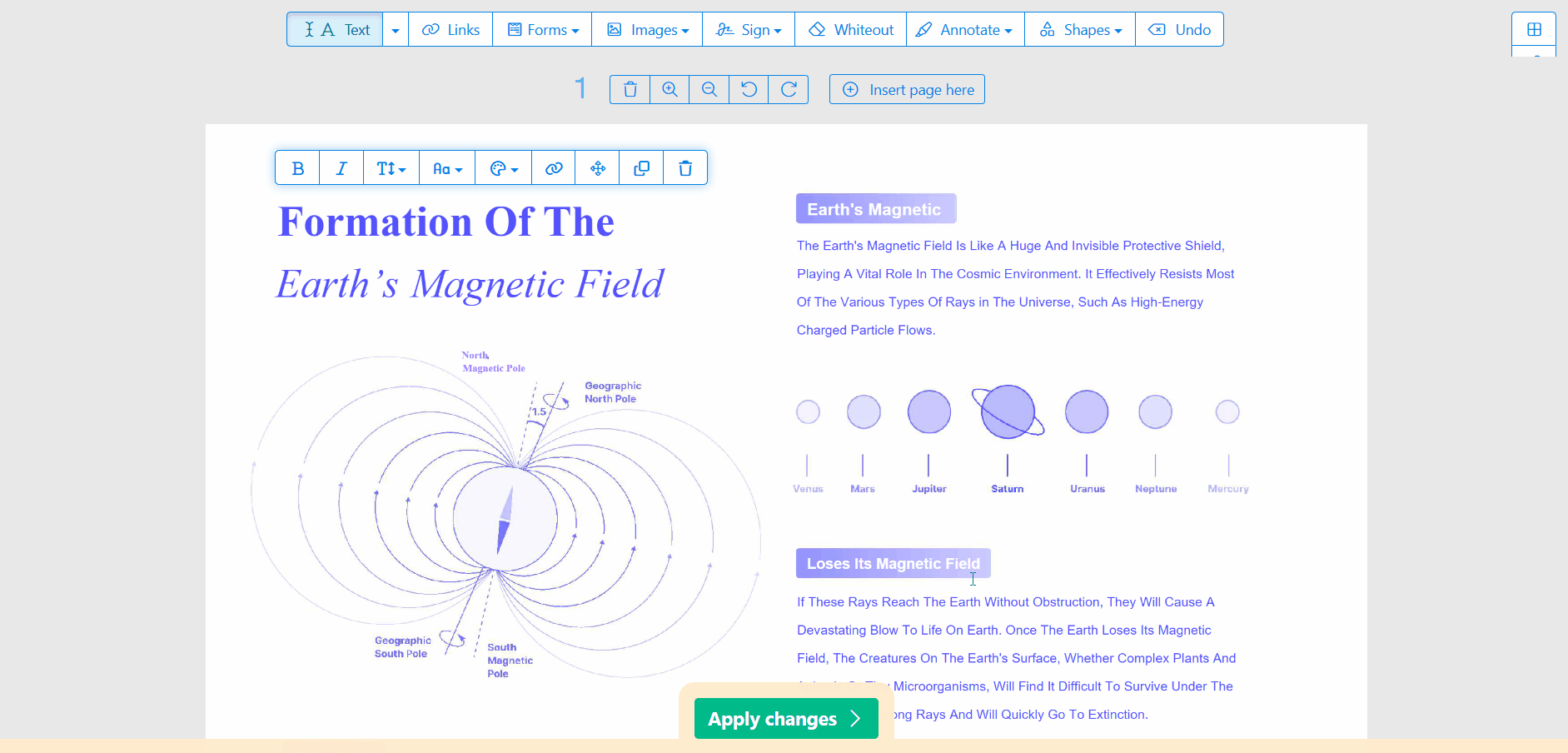Open the Forms dropdown menu
The image size is (1568, 753).
pyautogui.click(x=542, y=30)
